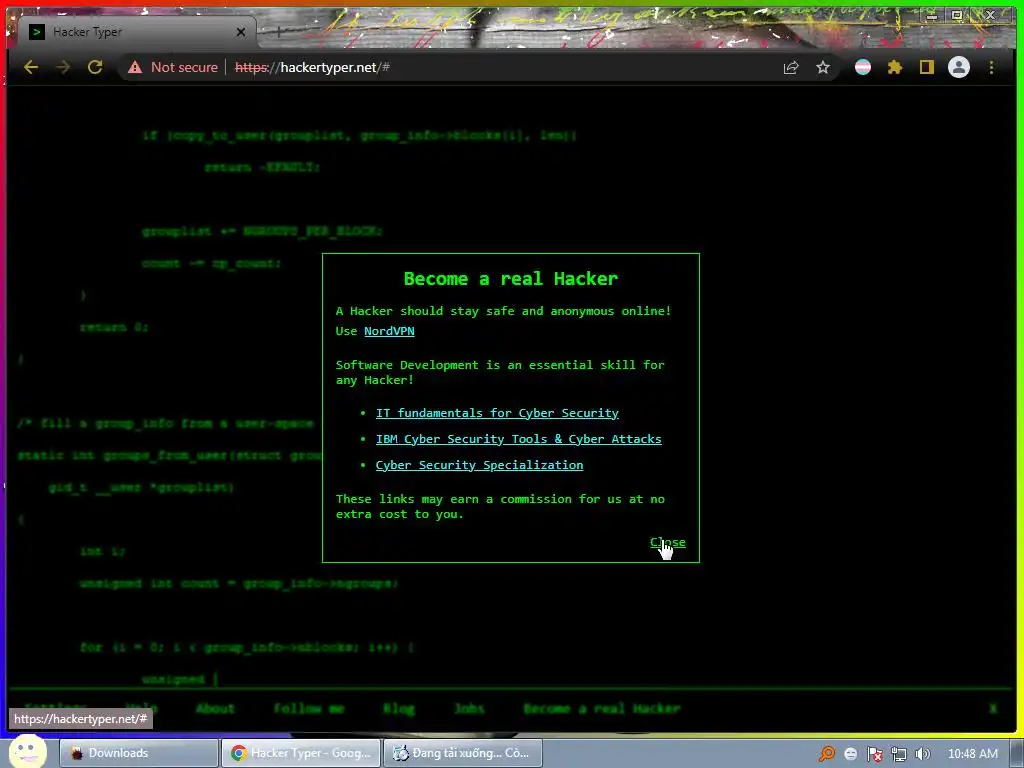Dismiss the bottom bar with X
Viewport: 1024px width, 768px height.
(993, 709)
